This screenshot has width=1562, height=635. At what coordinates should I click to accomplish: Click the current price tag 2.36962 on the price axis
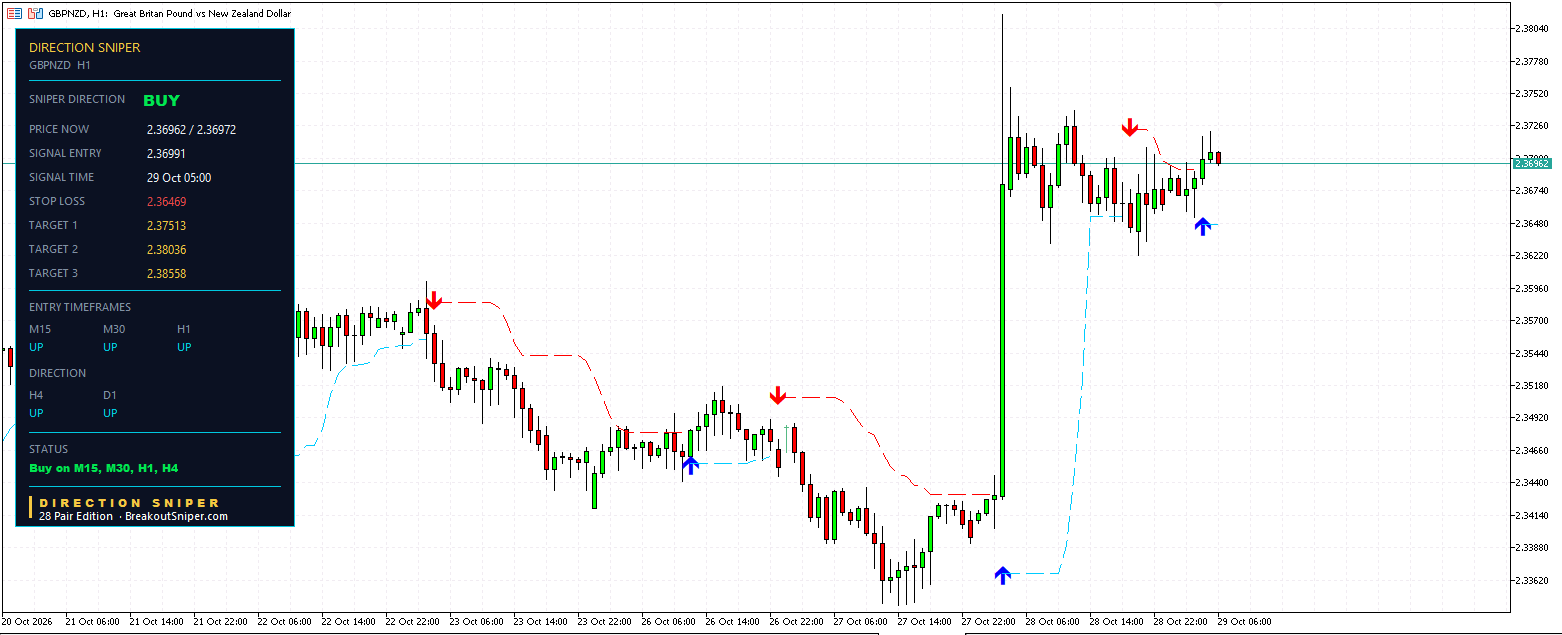tap(1531, 162)
